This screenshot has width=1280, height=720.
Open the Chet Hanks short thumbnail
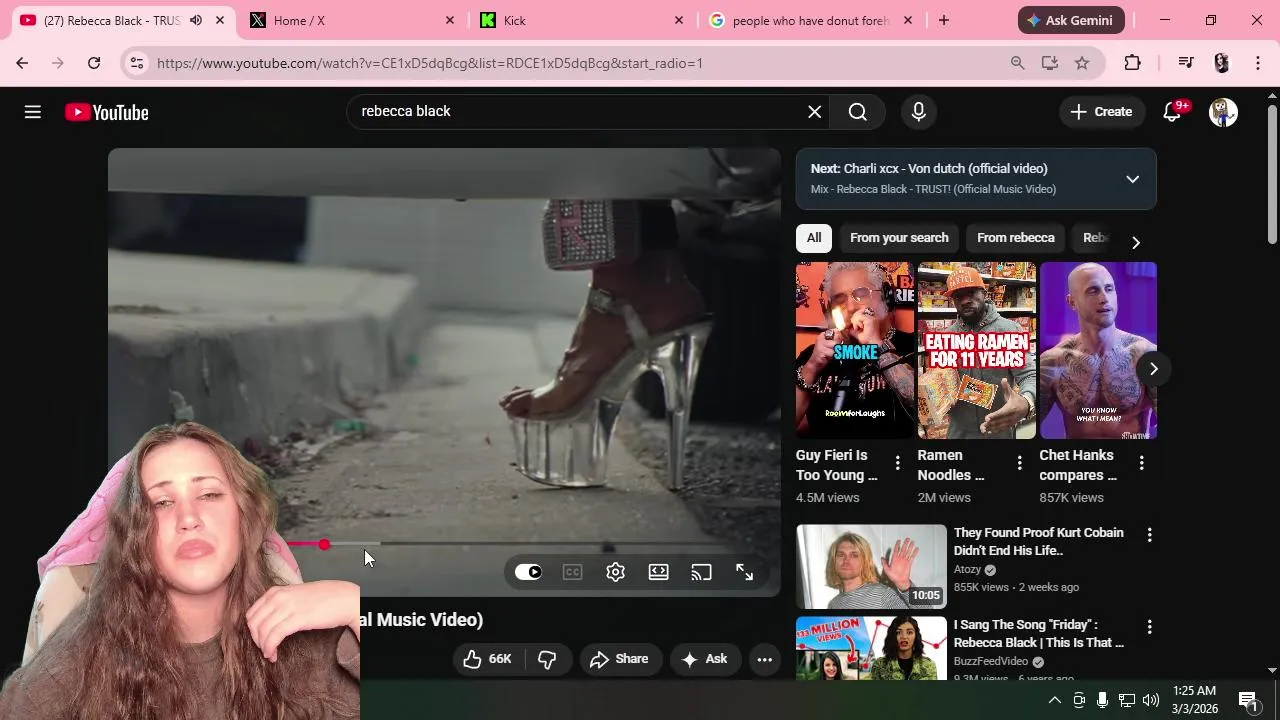coord(1098,350)
